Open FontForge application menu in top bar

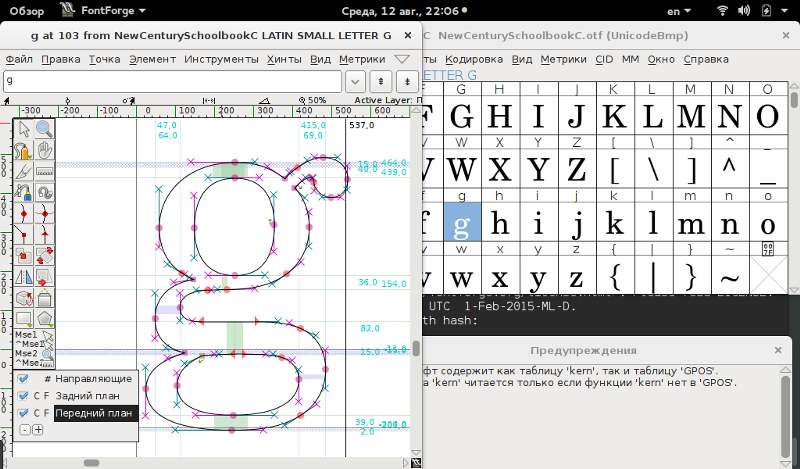[103, 10]
